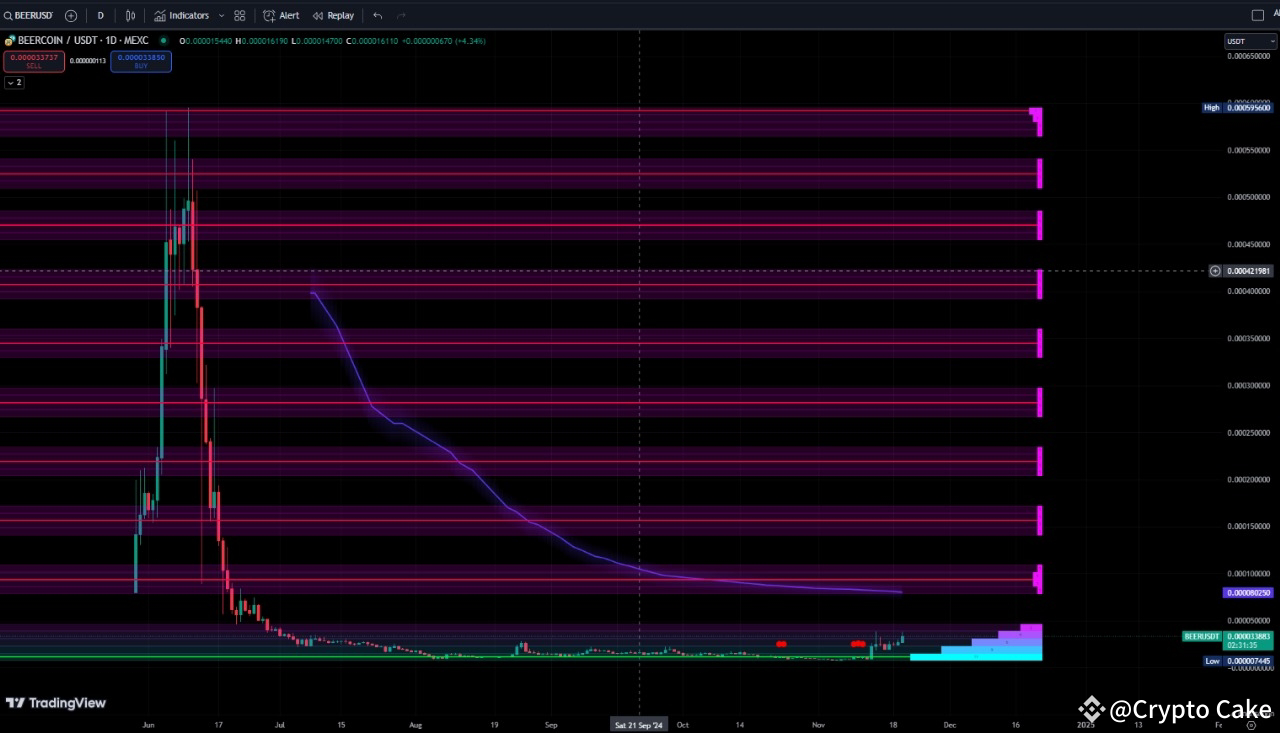Redo the last chart action

[x=401, y=15]
